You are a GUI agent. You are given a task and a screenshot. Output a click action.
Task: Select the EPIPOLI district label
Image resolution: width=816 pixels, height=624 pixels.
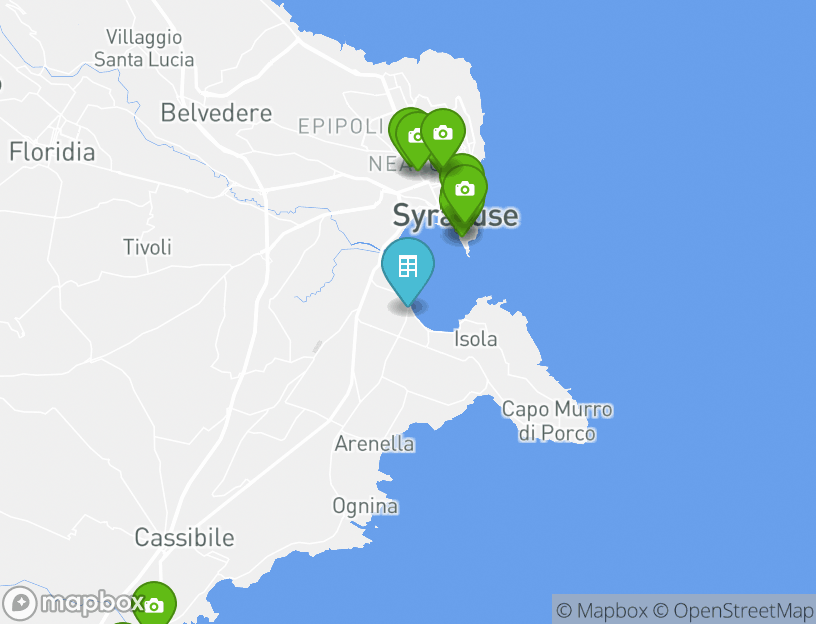tap(341, 126)
